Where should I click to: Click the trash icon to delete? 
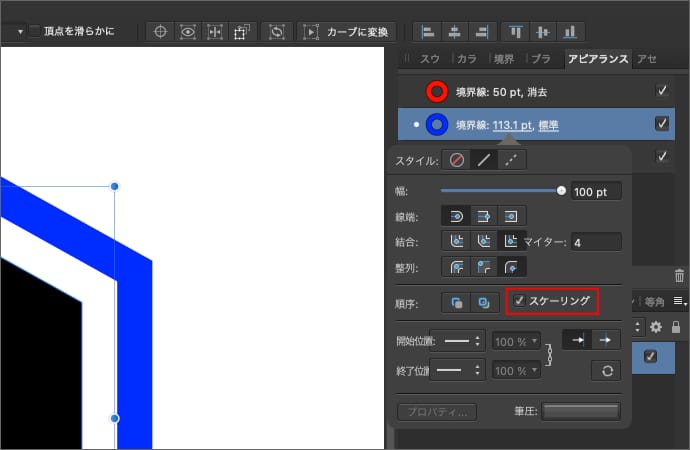pos(680,275)
